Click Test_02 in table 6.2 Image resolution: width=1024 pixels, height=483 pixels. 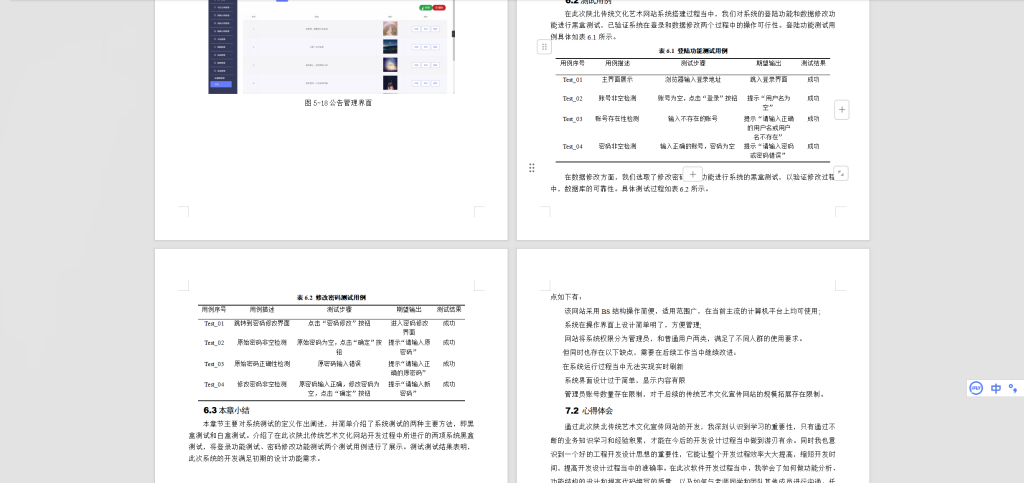point(214,343)
